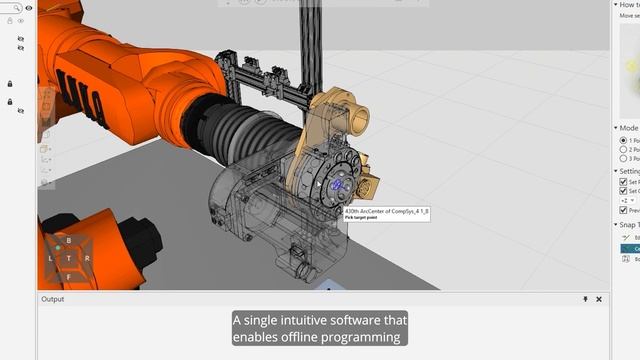Image resolution: width=640 pixels, height=360 pixels.
Task: Collapse the Snap Type section
Action: click(616, 224)
